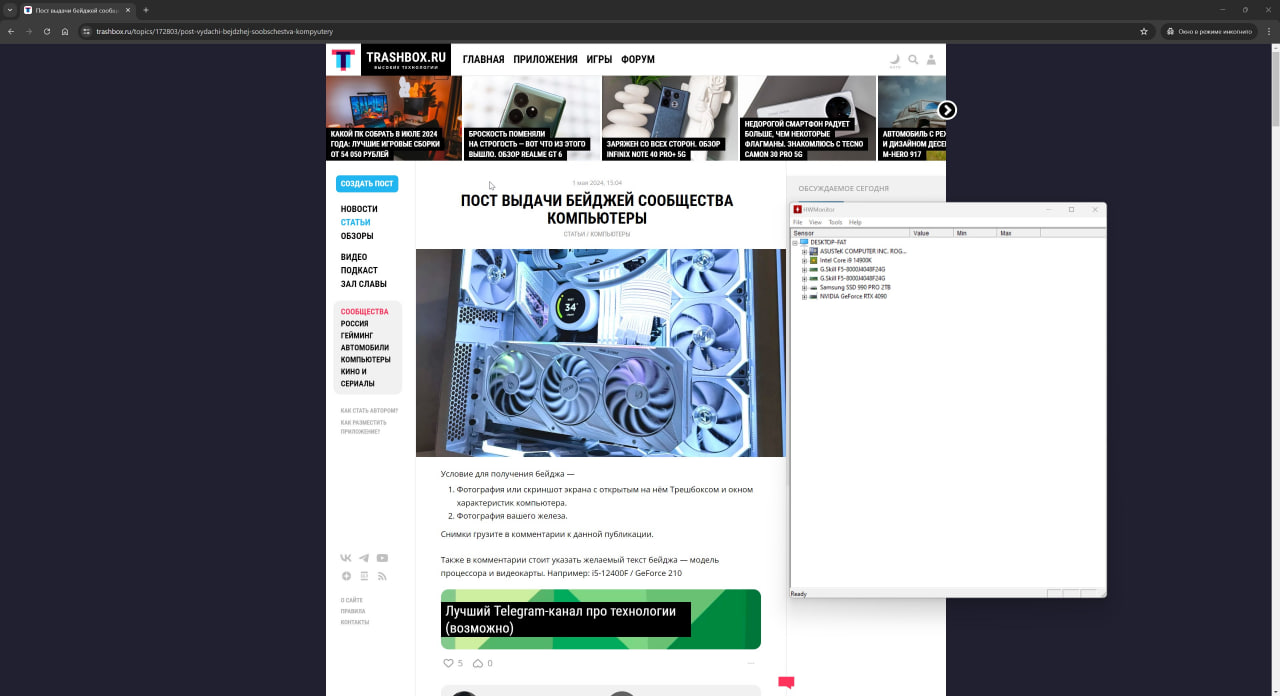Open the YouTube icon in sidebar
The width and height of the screenshot is (1280, 696).
click(x=382, y=558)
